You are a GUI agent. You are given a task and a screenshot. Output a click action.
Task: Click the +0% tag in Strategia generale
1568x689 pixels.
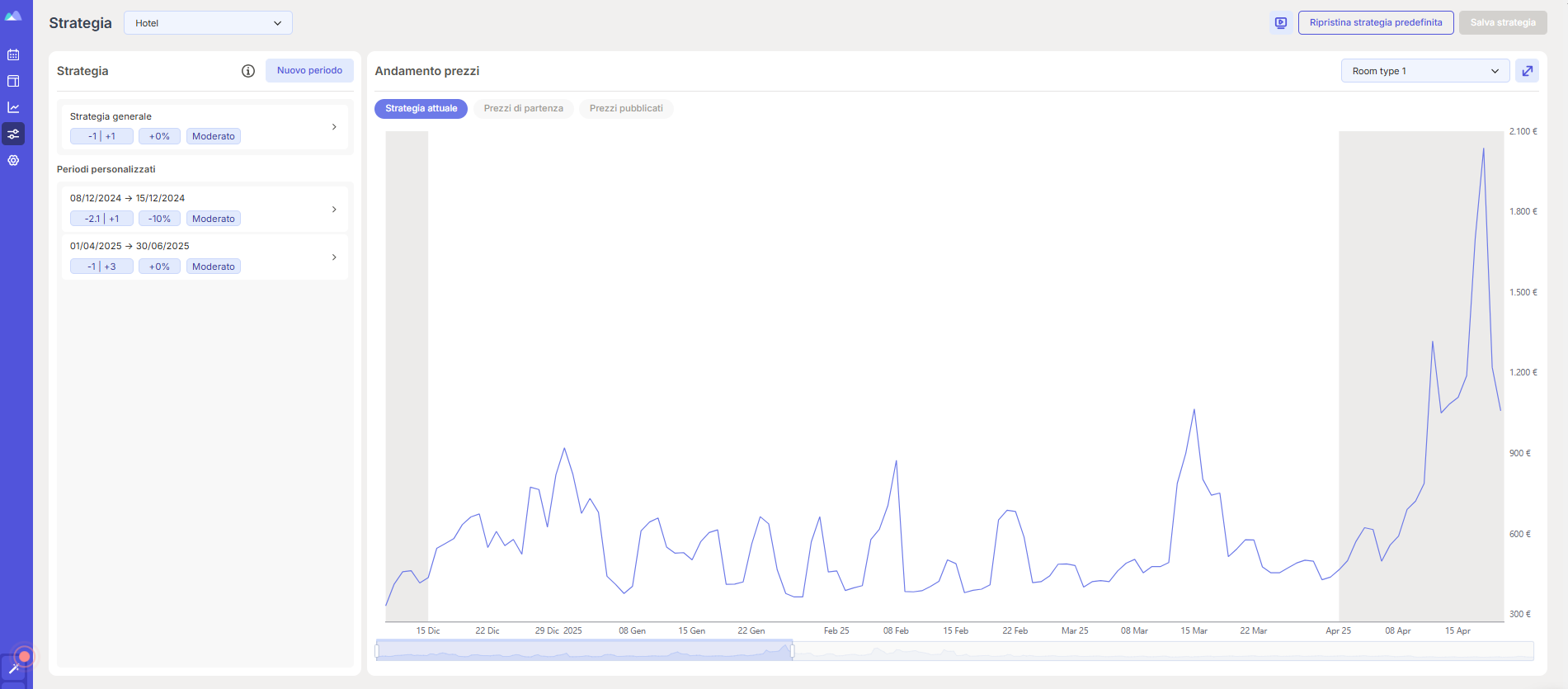159,137
